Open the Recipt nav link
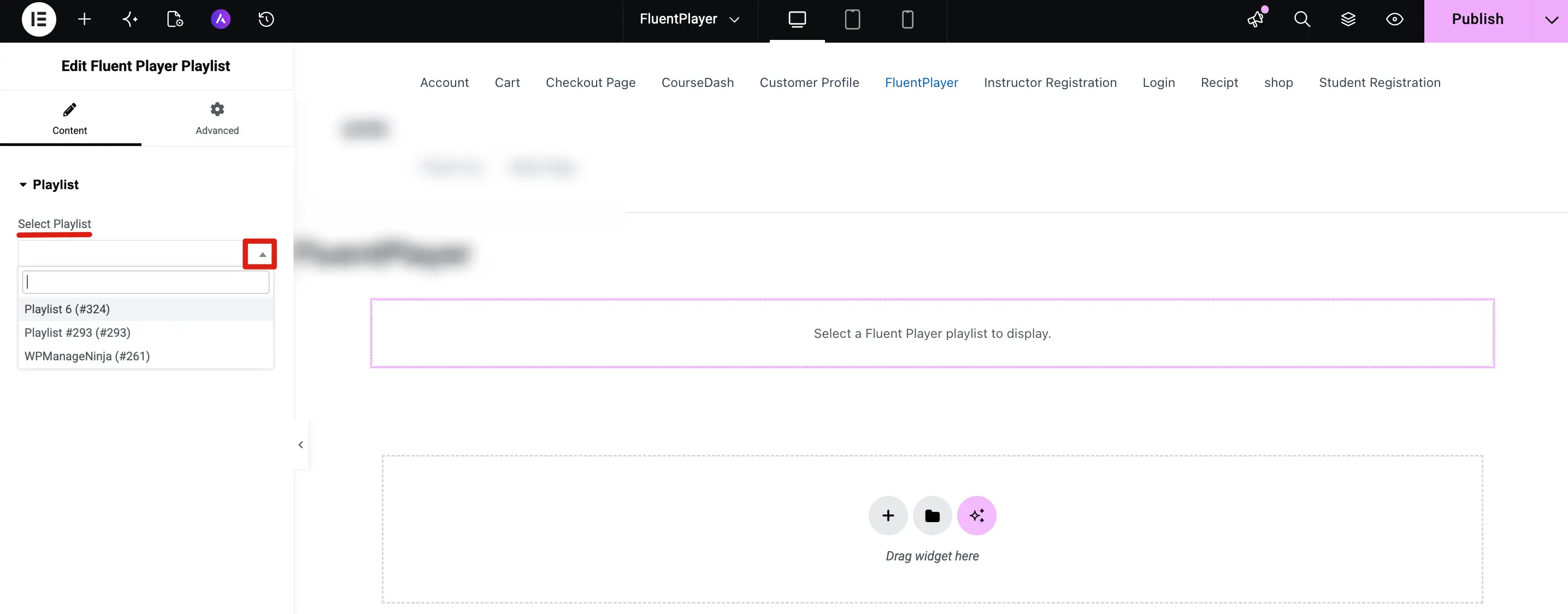 1219,82
